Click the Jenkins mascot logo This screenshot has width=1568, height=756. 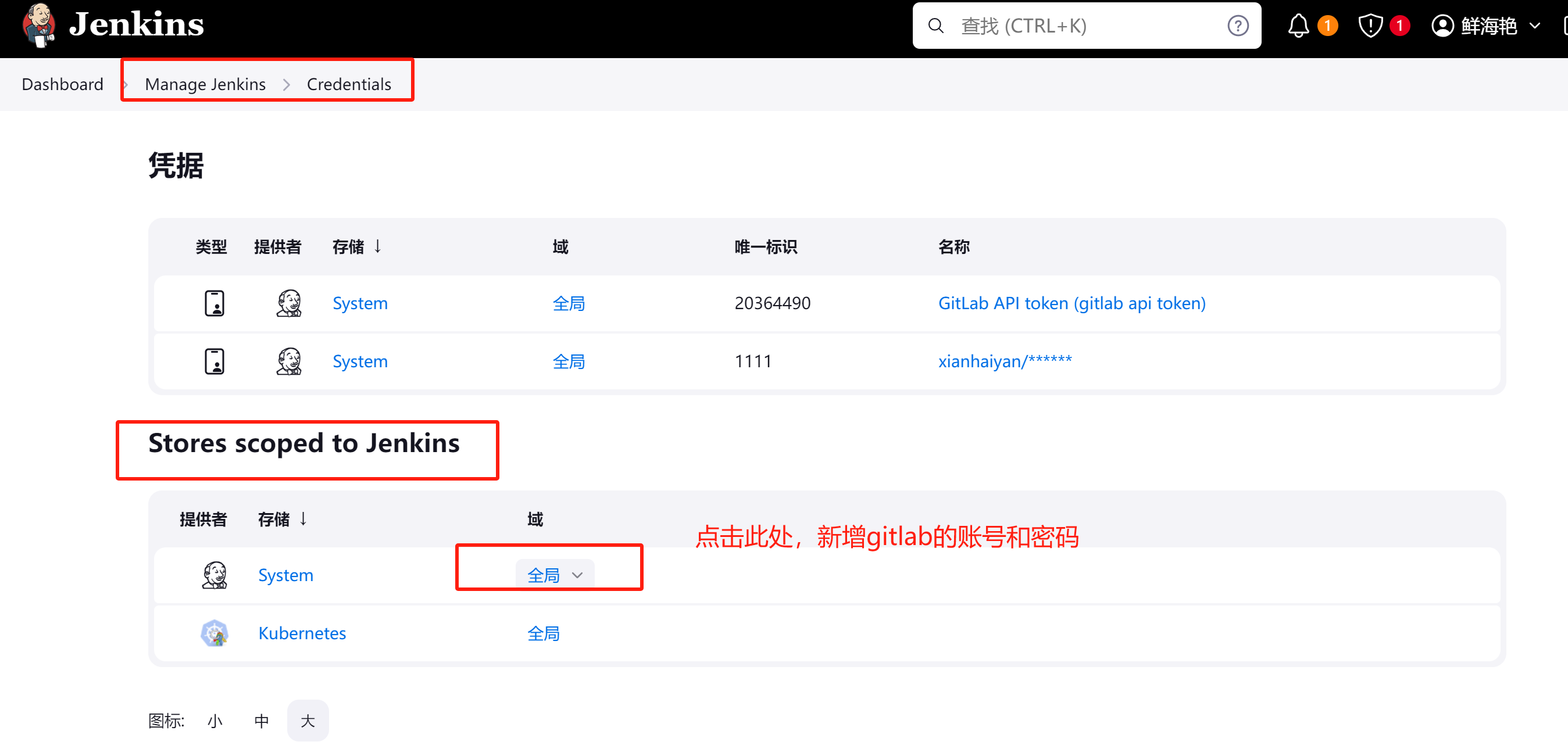tap(39, 26)
